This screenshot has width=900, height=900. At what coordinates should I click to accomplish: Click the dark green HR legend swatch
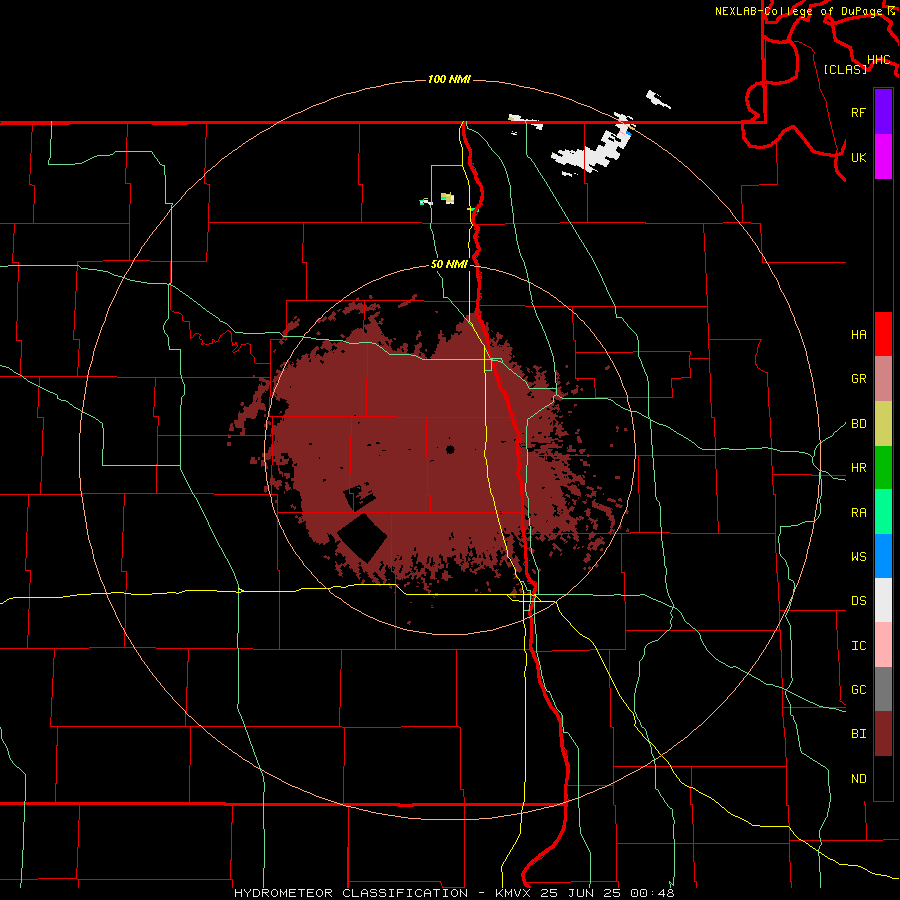coord(883,468)
